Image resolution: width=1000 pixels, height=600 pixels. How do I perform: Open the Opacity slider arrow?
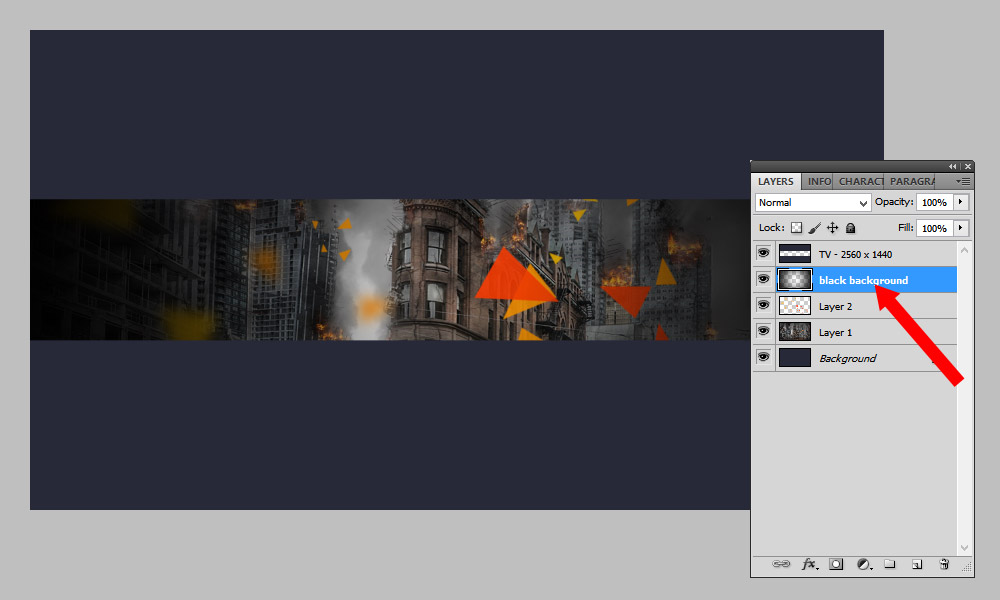point(960,202)
